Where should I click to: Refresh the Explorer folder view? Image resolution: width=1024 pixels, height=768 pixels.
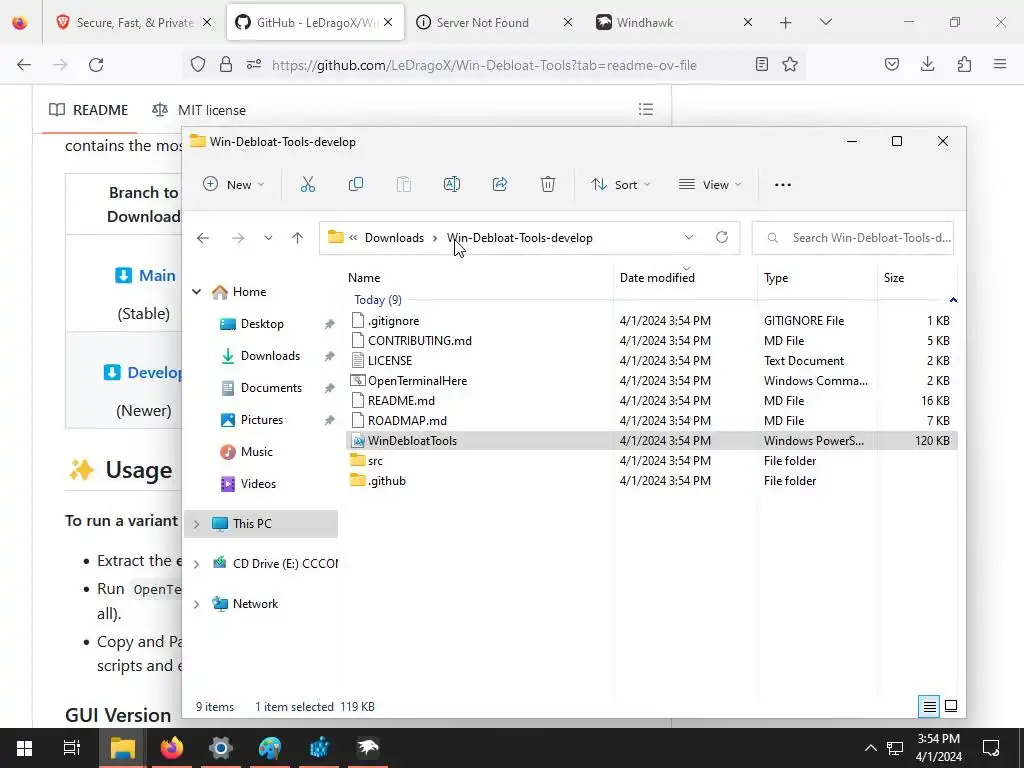tap(722, 237)
